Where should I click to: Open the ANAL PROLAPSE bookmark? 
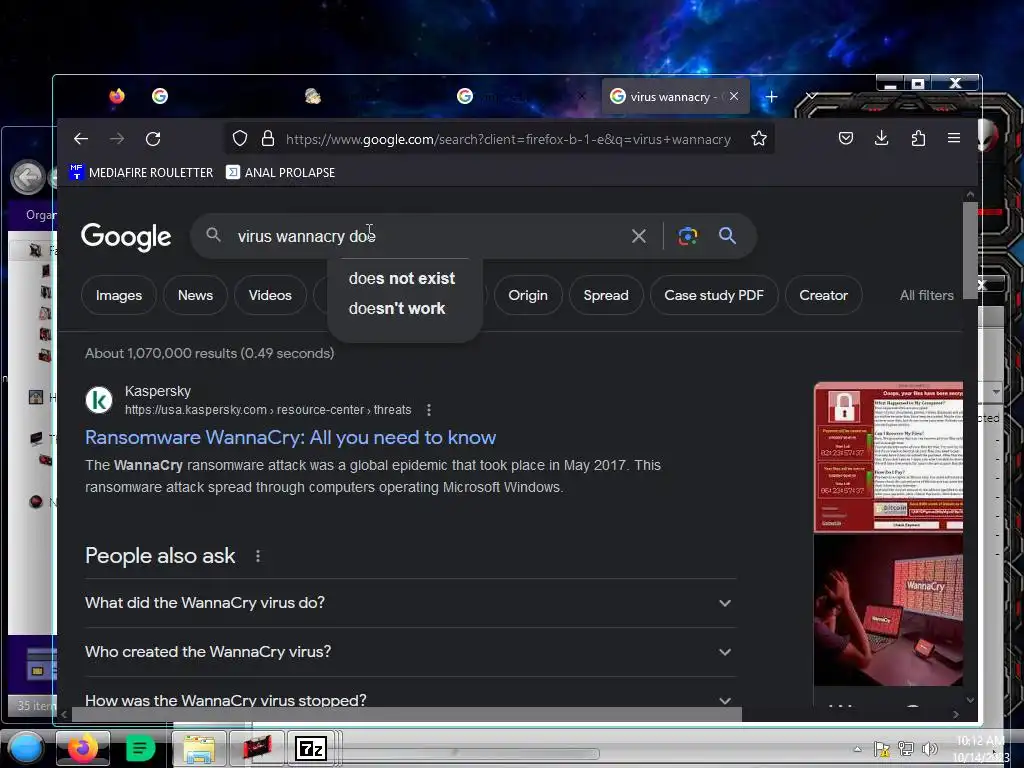coord(280,172)
